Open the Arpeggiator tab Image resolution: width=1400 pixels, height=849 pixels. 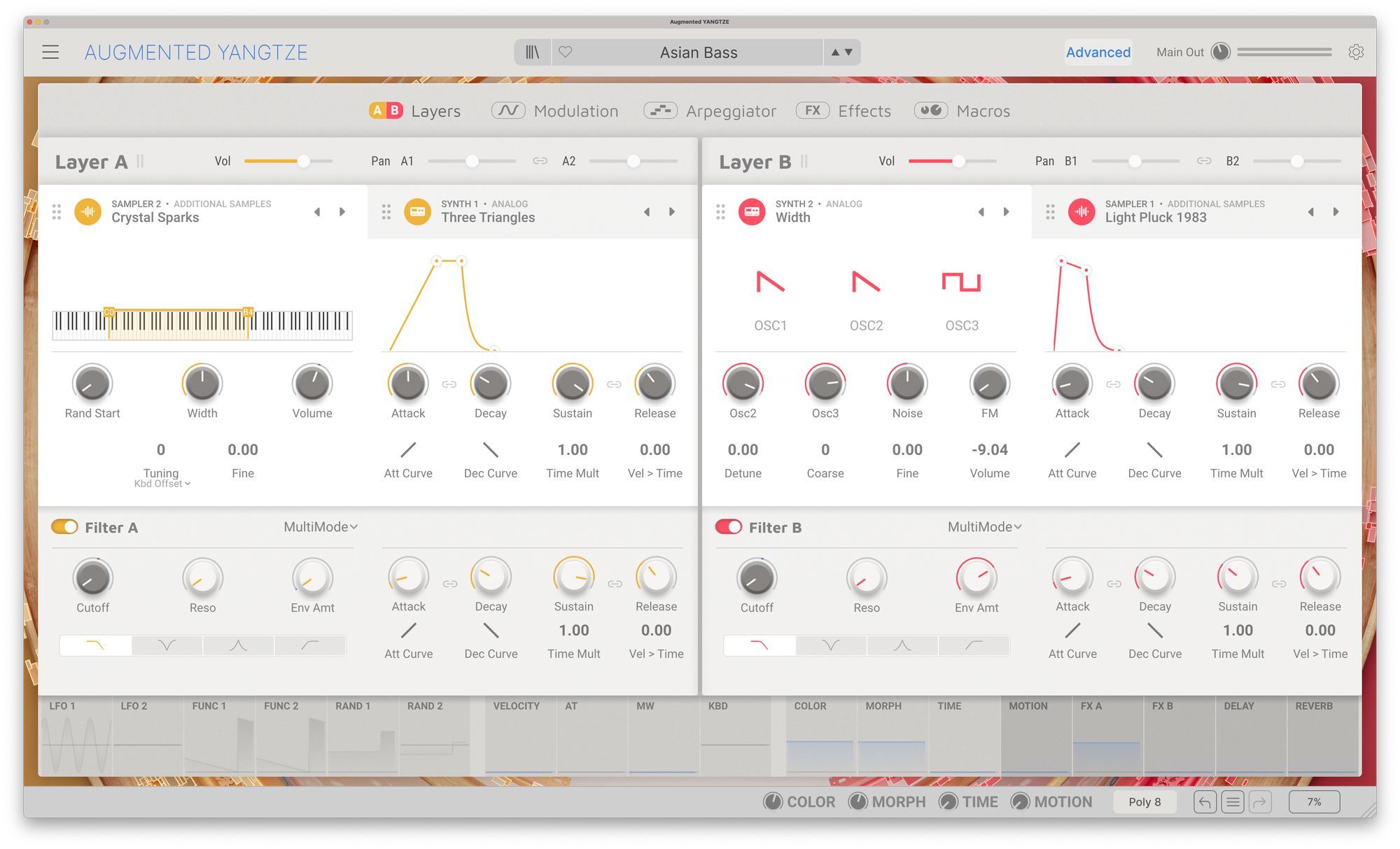point(710,111)
